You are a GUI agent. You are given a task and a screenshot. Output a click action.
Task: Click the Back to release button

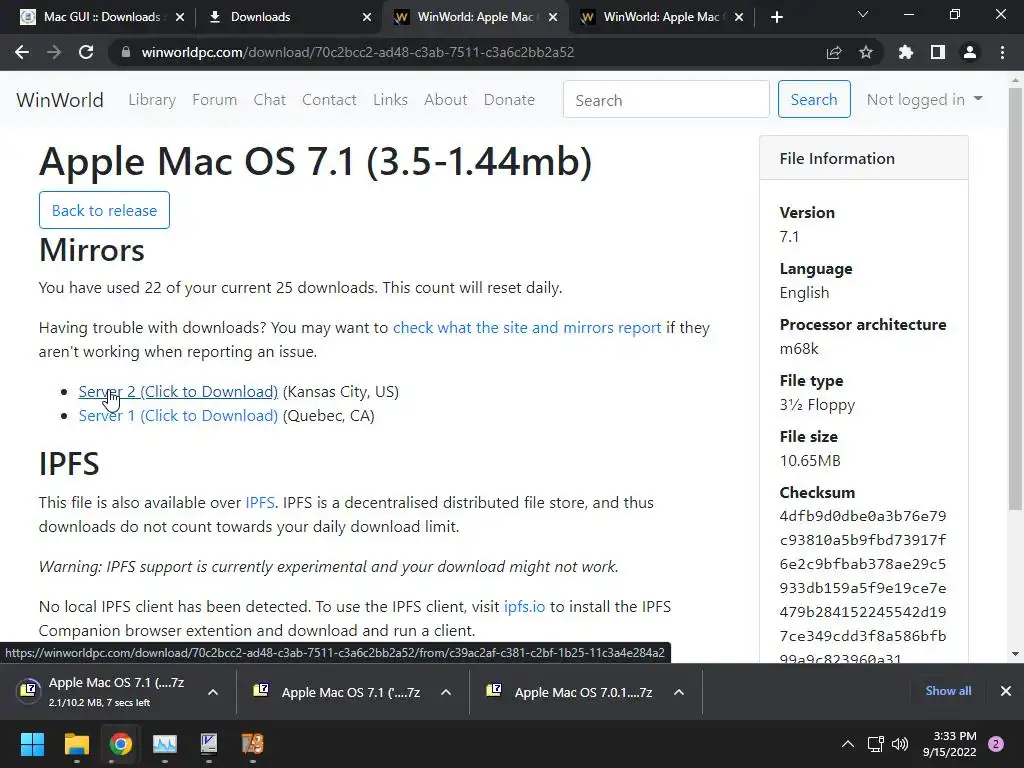104,210
